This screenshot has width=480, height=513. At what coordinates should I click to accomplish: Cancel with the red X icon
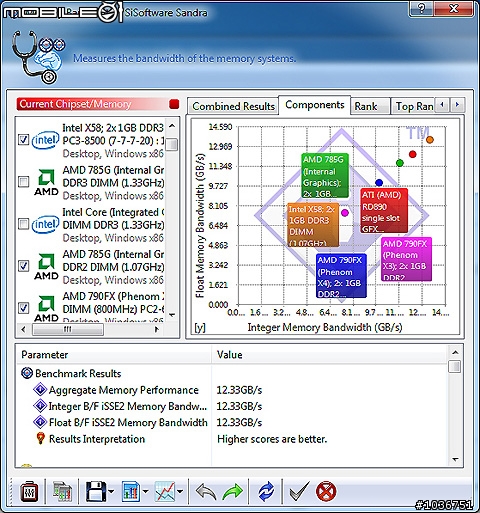coord(326,491)
